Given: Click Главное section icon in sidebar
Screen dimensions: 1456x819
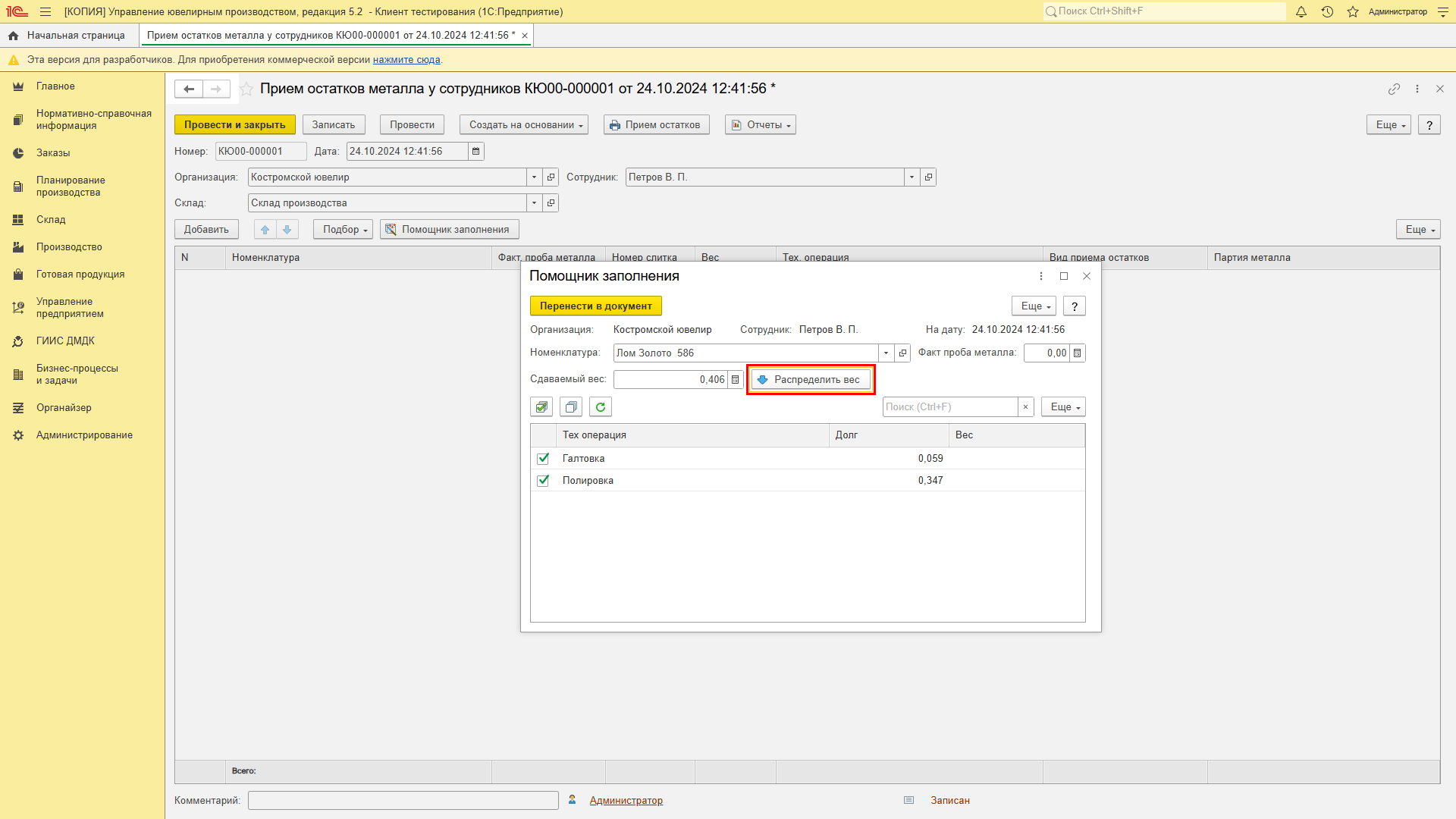Looking at the screenshot, I should click(x=18, y=86).
